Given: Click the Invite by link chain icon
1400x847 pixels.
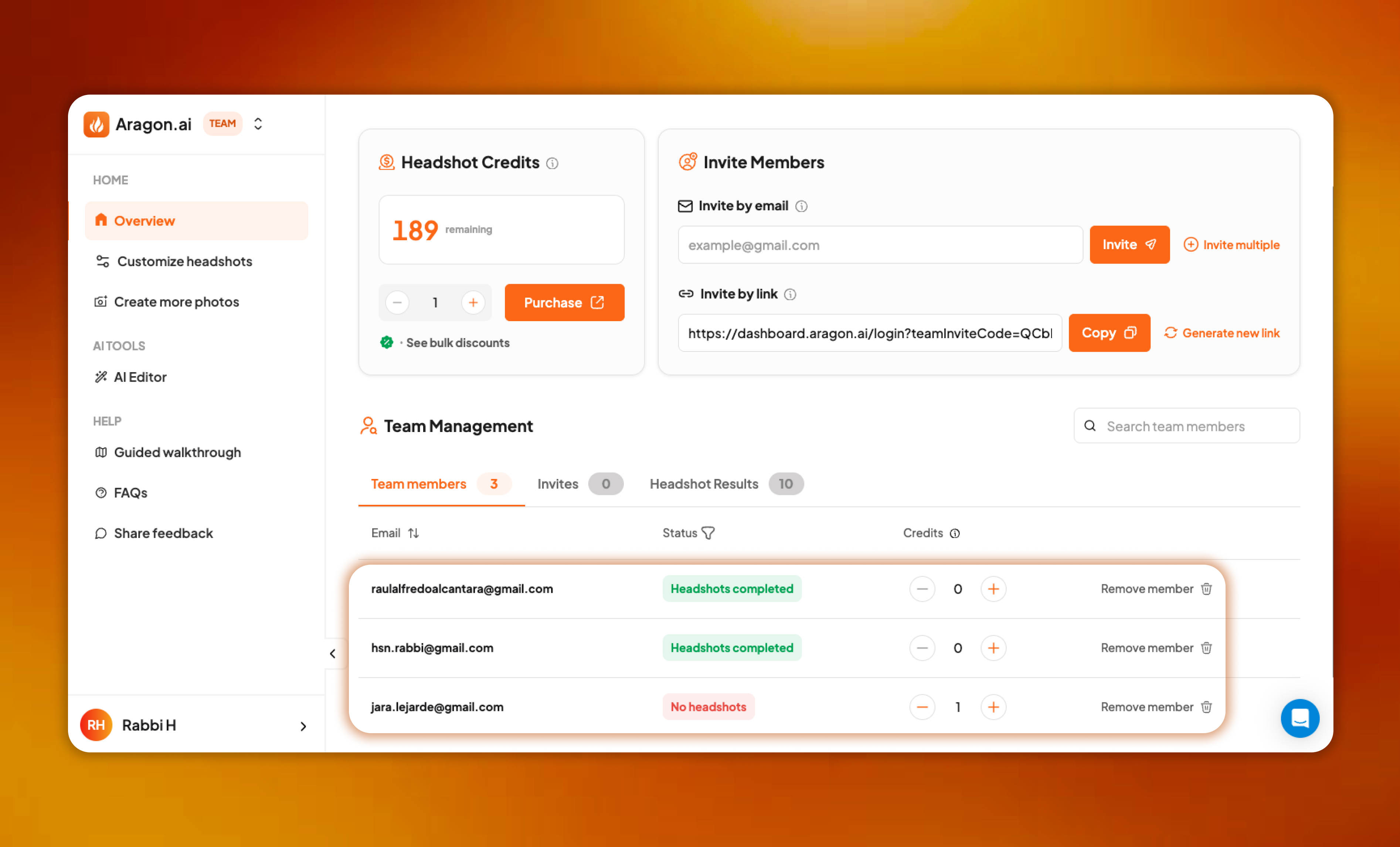Looking at the screenshot, I should (686, 294).
